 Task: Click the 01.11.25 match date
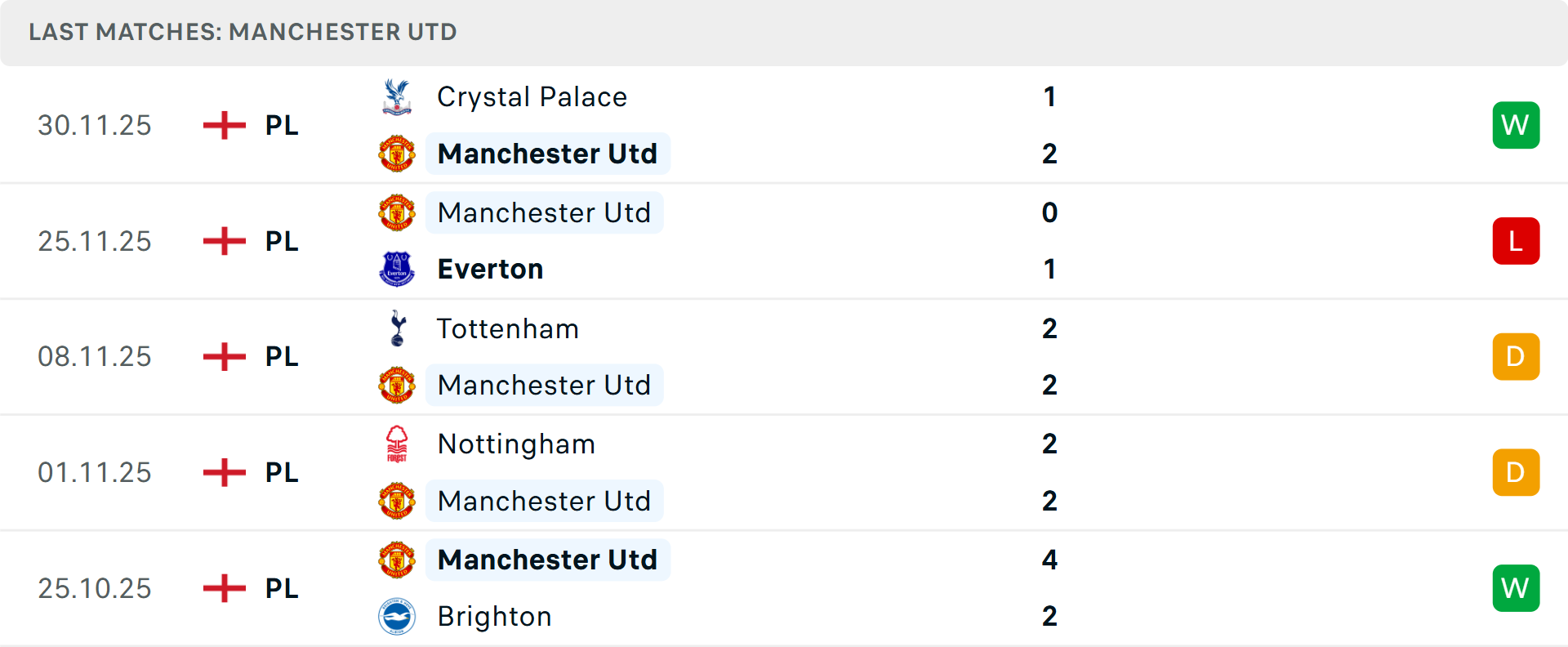click(x=95, y=473)
